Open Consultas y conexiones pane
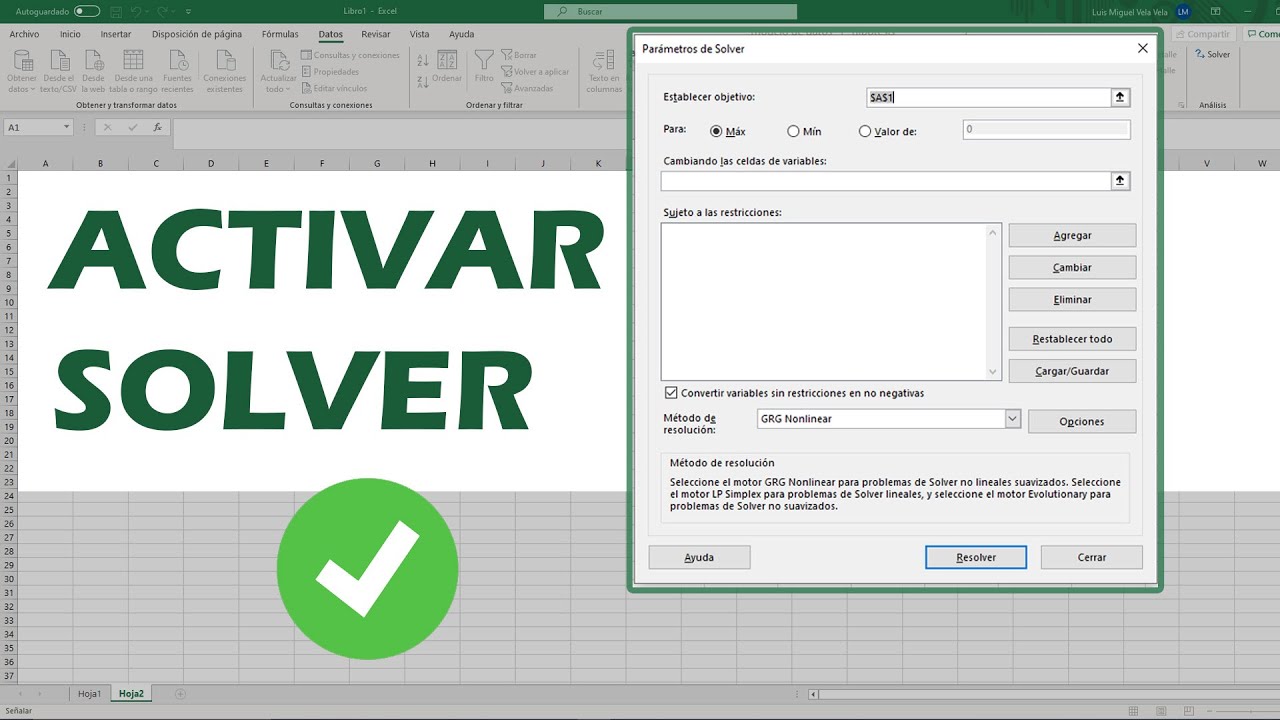This screenshot has width=1280, height=720. [x=350, y=55]
